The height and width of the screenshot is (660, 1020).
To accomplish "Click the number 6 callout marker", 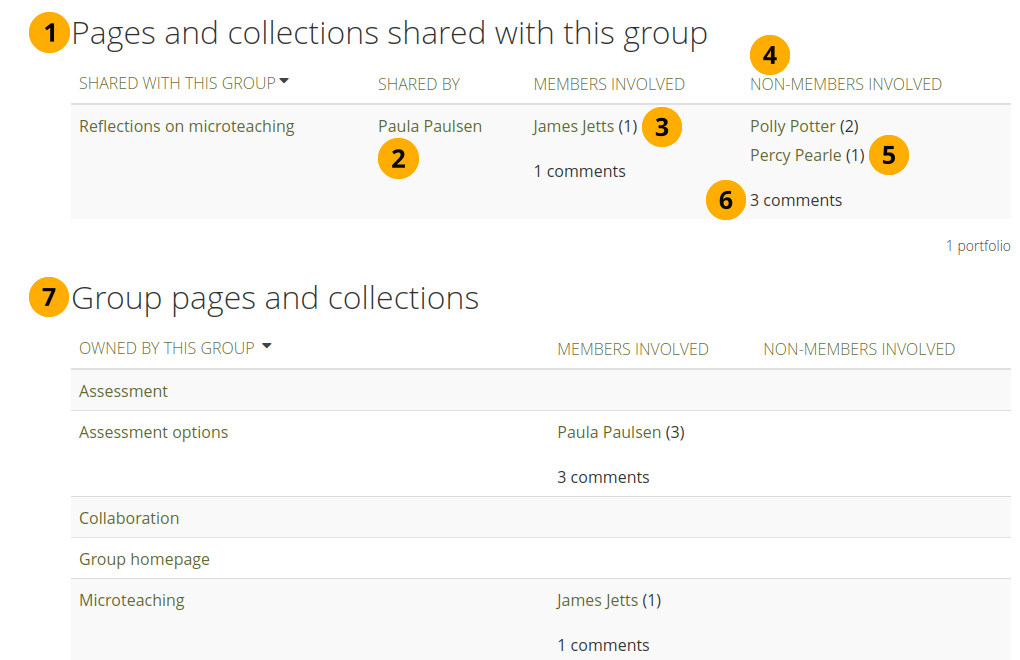I will [725, 200].
